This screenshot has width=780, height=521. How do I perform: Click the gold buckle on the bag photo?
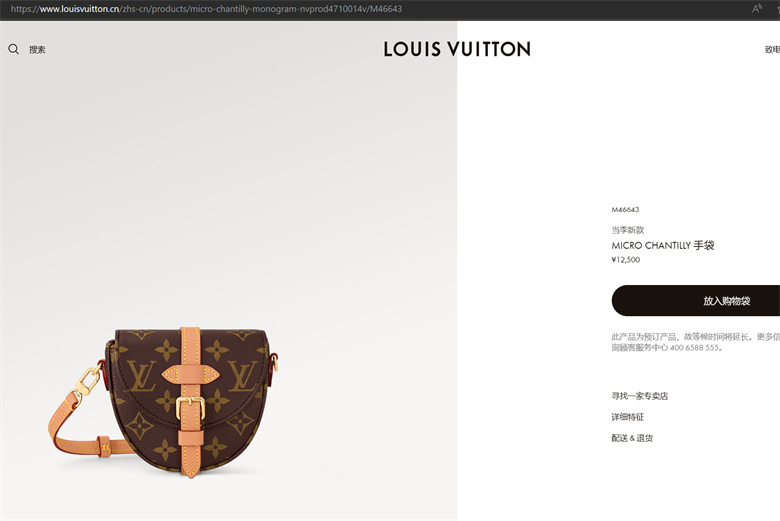tap(191, 408)
